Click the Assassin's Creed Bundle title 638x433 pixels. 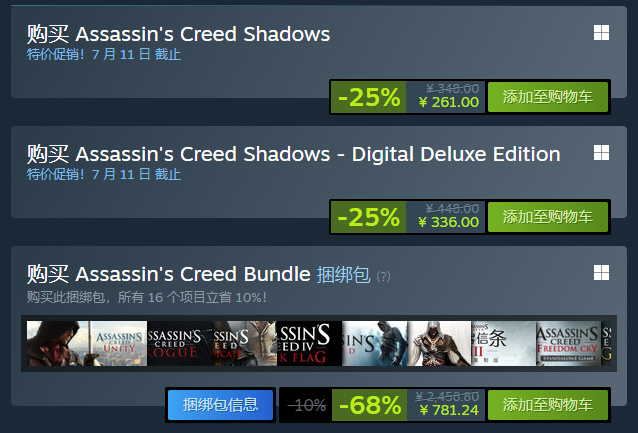tap(168, 274)
